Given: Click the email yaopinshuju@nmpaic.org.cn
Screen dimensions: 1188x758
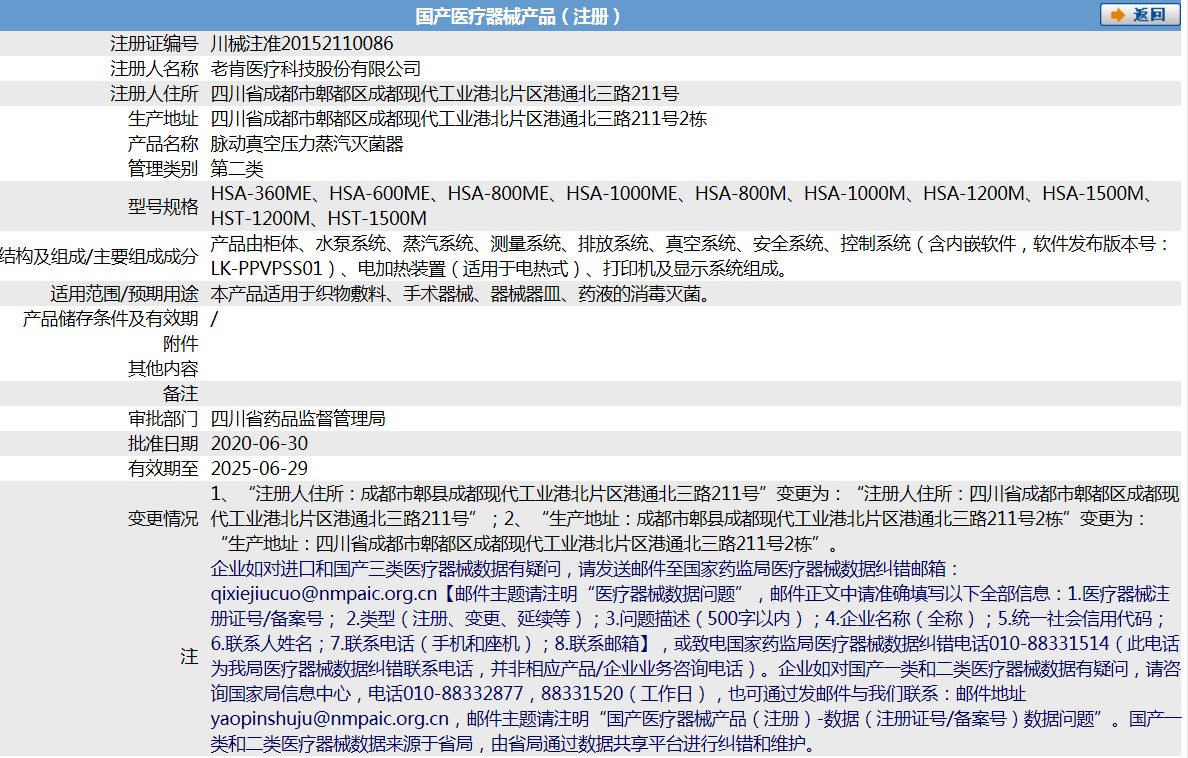Looking at the screenshot, I should pos(330,719).
